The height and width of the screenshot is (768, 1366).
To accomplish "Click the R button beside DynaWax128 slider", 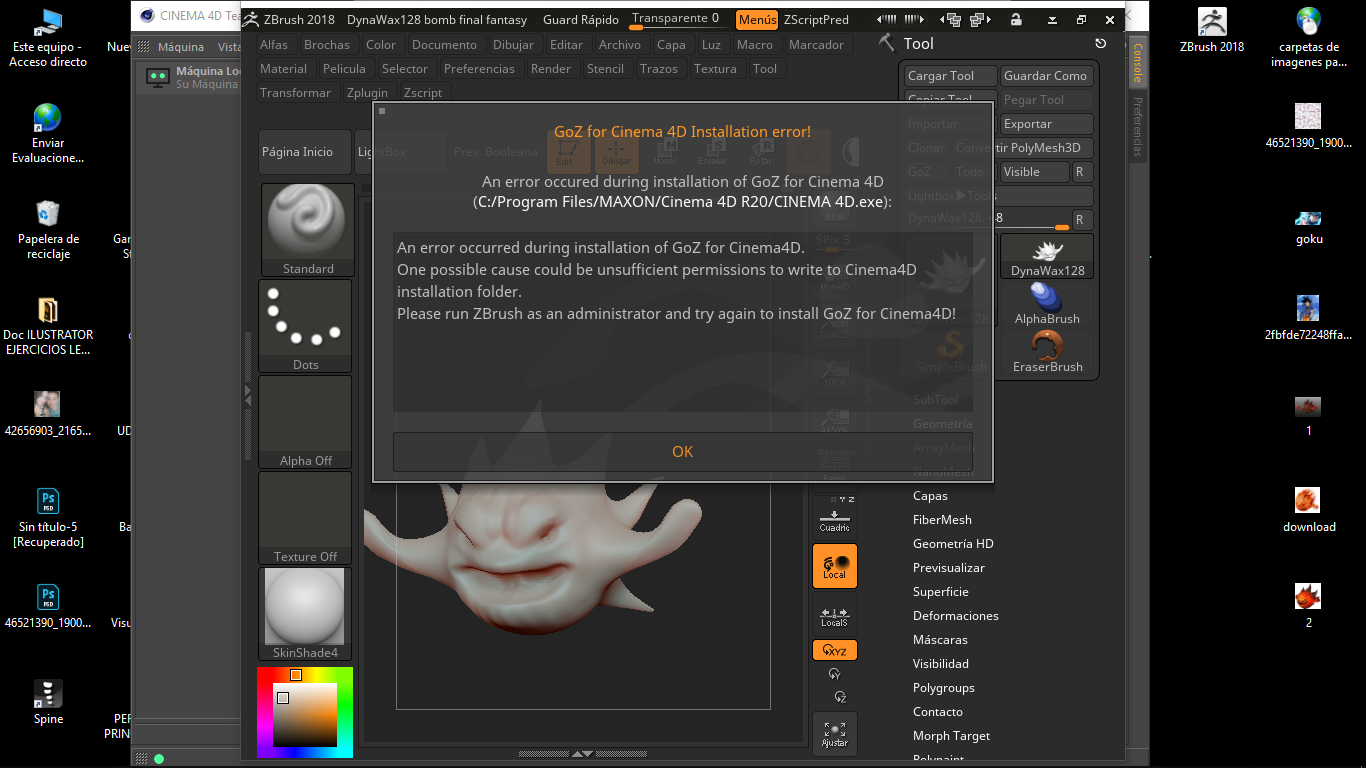I will point(1081,220).
